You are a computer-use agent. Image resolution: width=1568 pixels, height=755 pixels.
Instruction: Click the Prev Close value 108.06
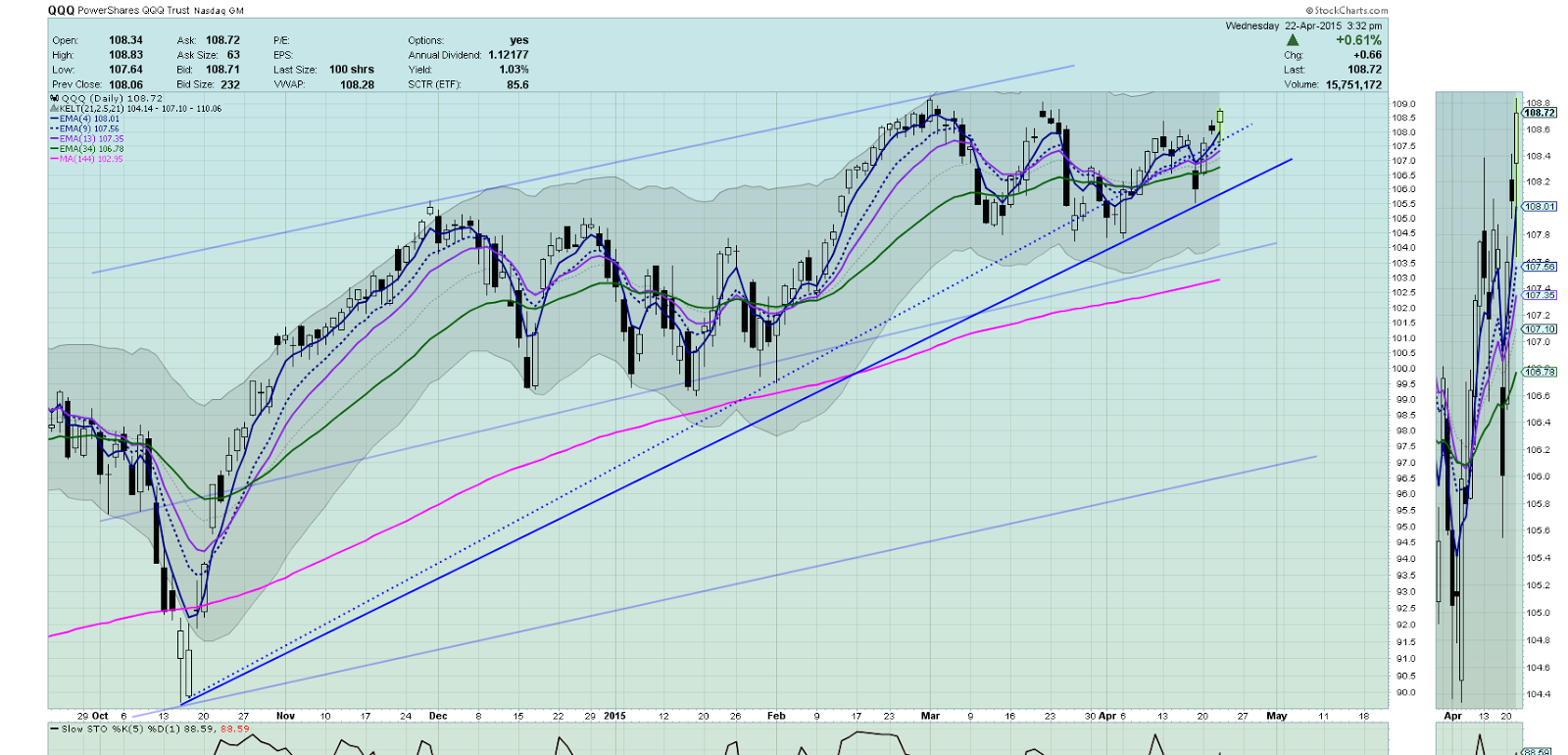coord(125,84)
